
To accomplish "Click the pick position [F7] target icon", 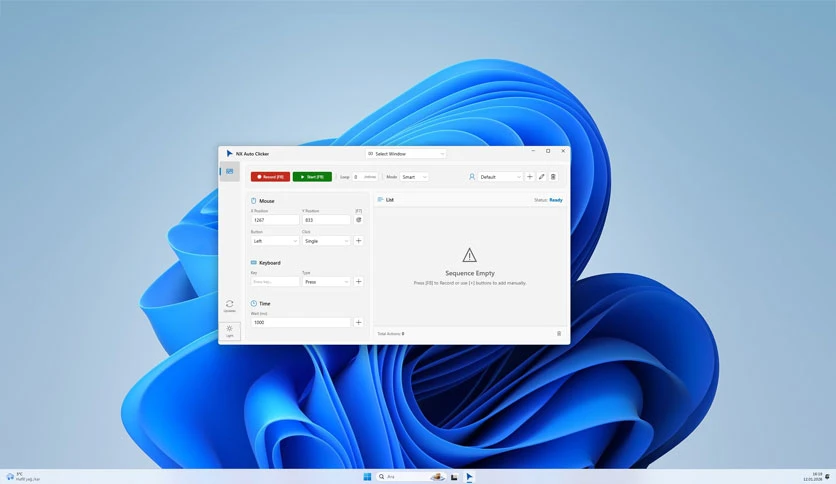I will 359,220.
